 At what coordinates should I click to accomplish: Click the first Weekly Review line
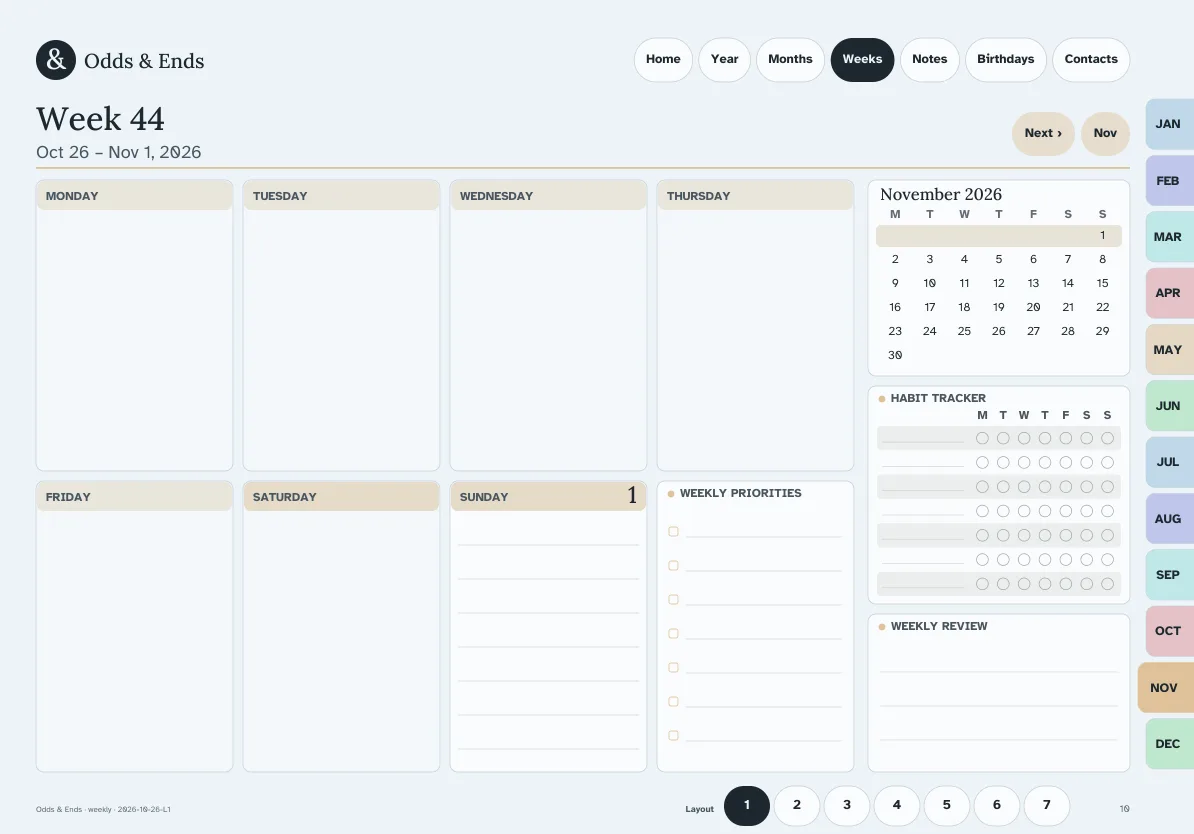(999, 671)
